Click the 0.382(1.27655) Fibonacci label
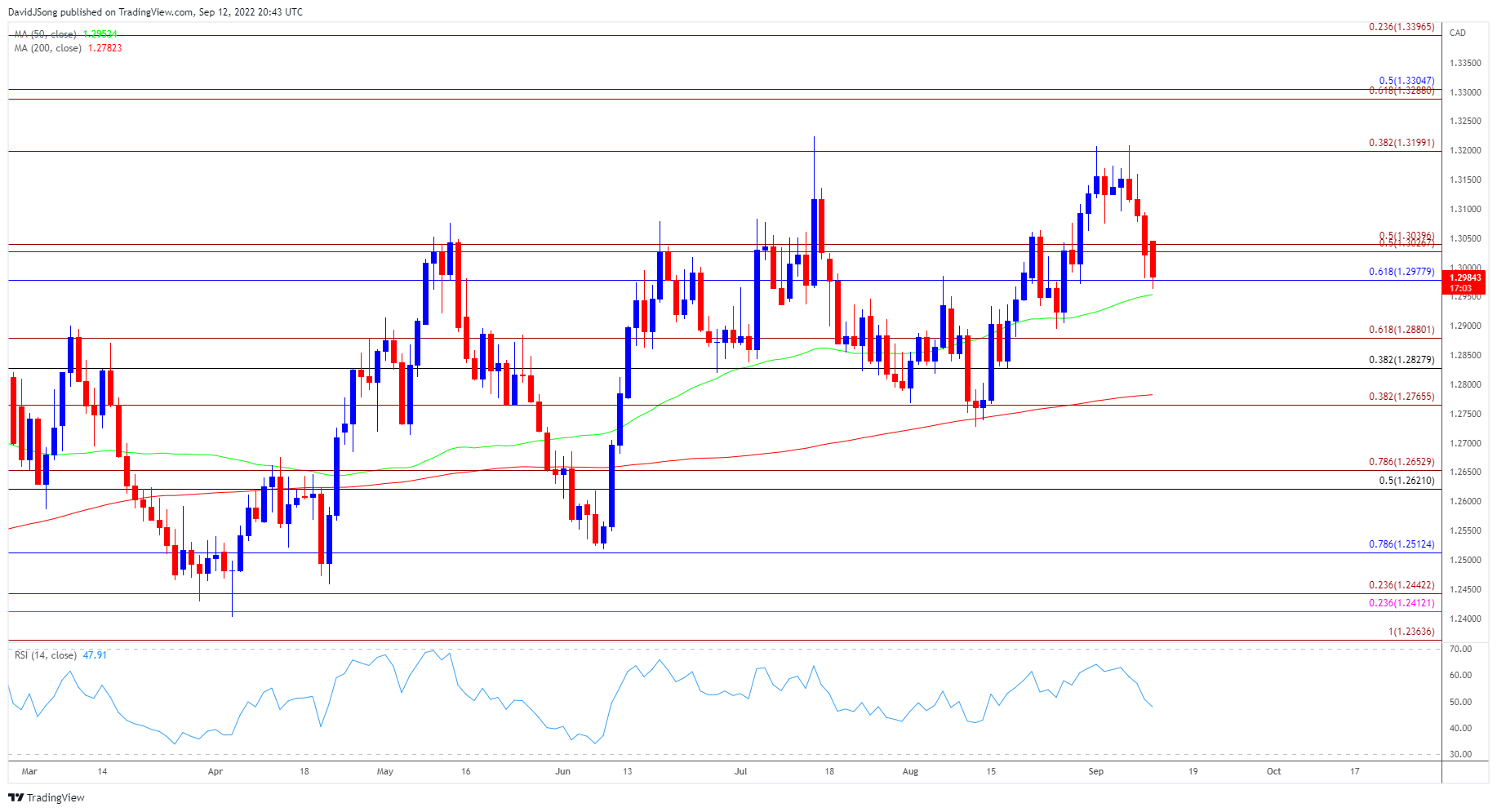1497x812 pixels. coord(1401,397)
